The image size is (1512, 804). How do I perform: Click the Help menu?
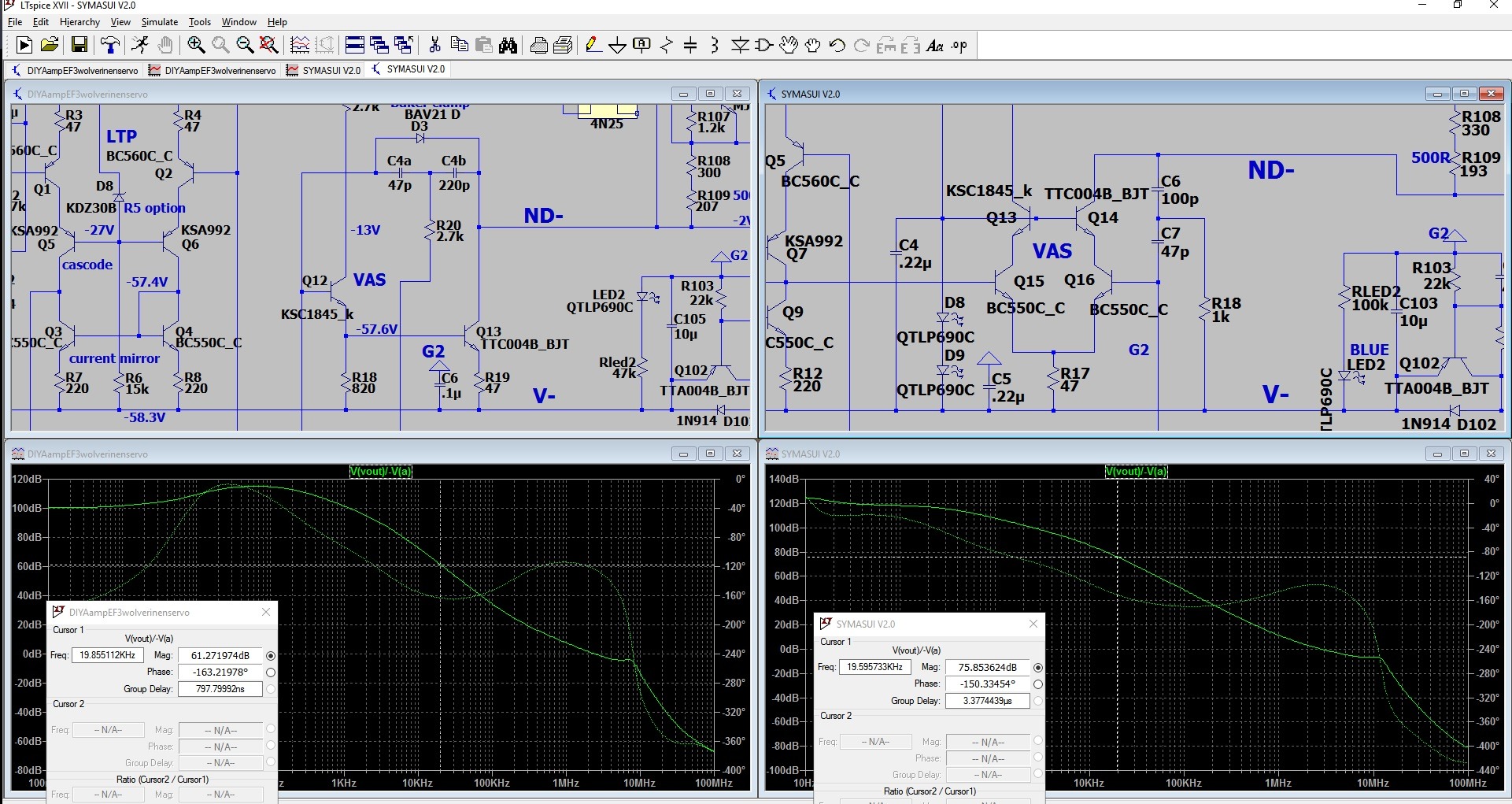tap(277, 22)
